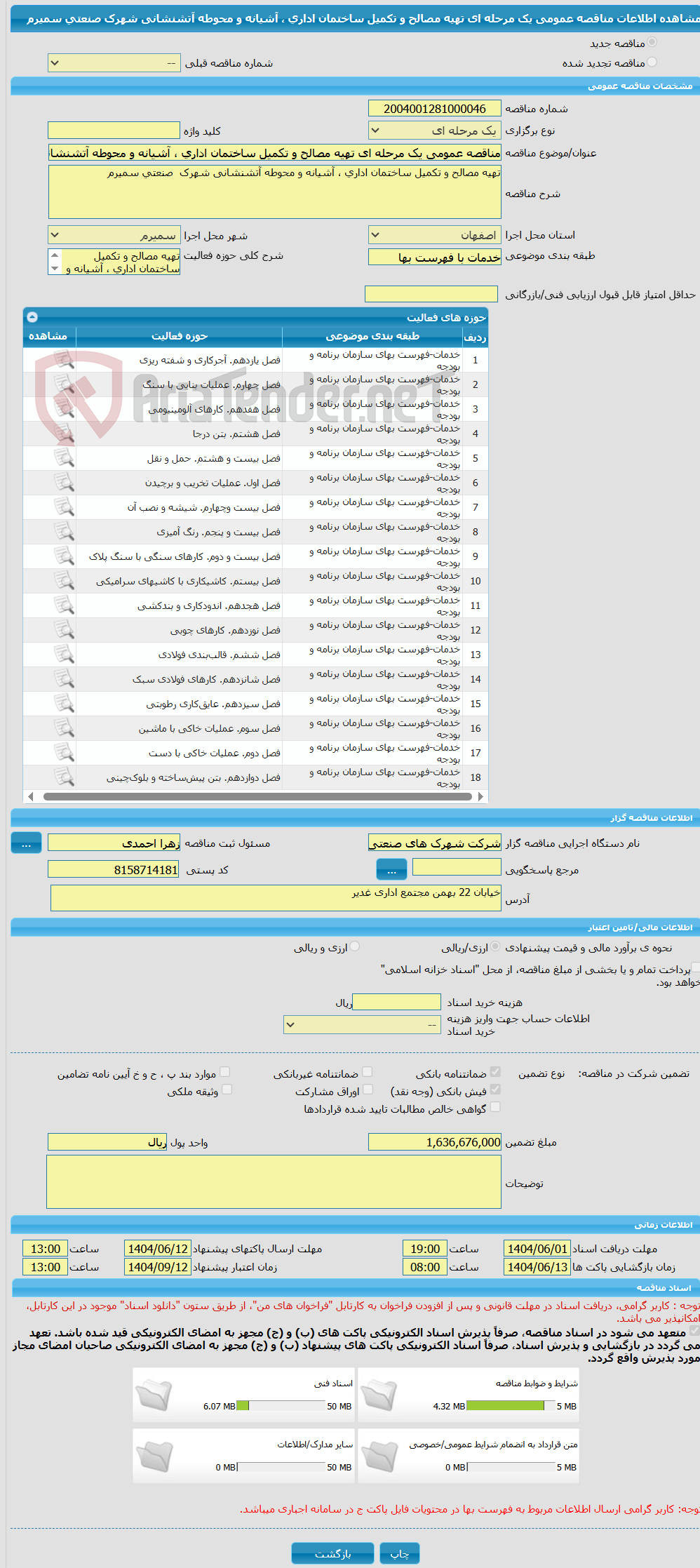This screenshot has width=700, height=1568.
Task: Select the ارزی/ریالی radio option
Action: [x=496, y=946]
